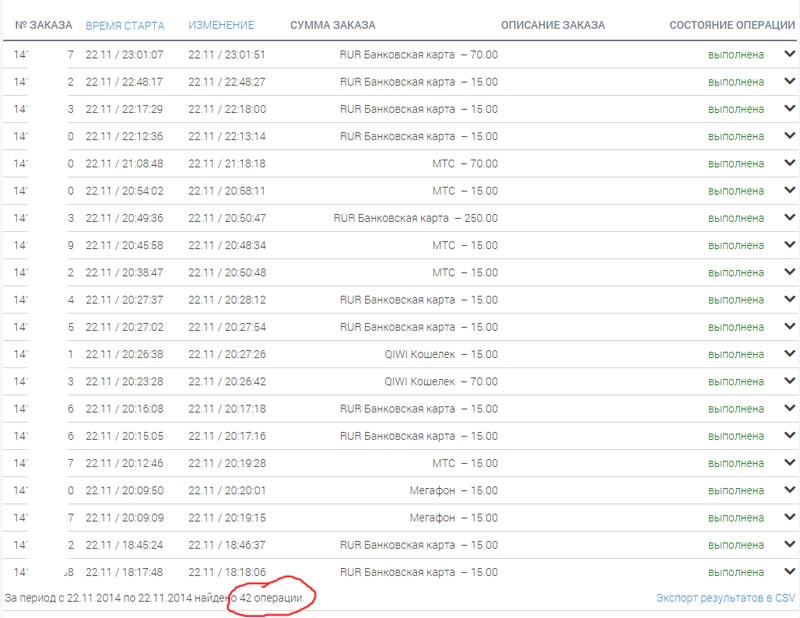This screenshot has width=800, height=618.
Task: Sort by ВРЕМЯ СТАРТА column header
Action: point(125,26)
